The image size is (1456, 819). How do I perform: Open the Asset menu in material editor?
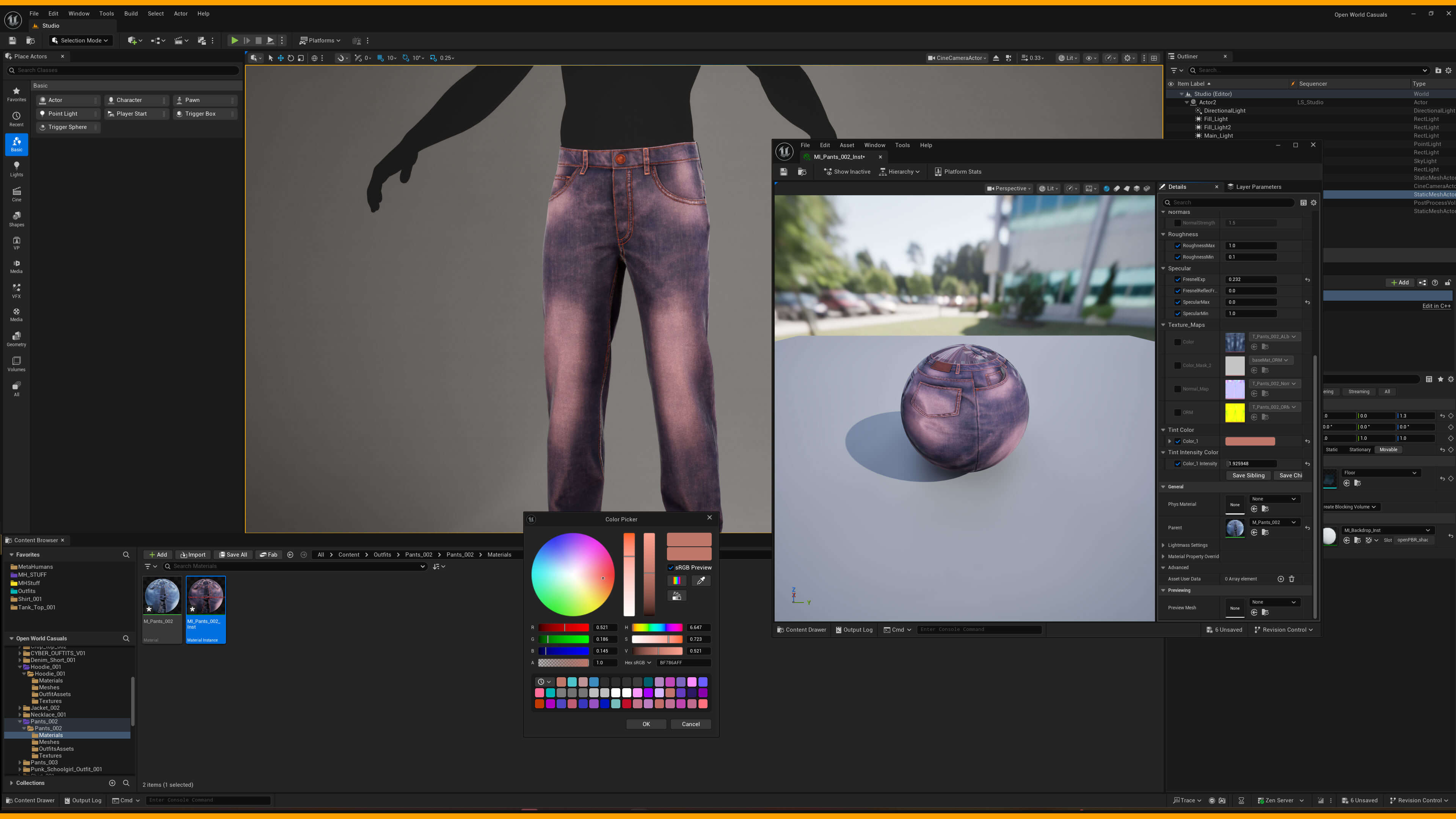847,145
